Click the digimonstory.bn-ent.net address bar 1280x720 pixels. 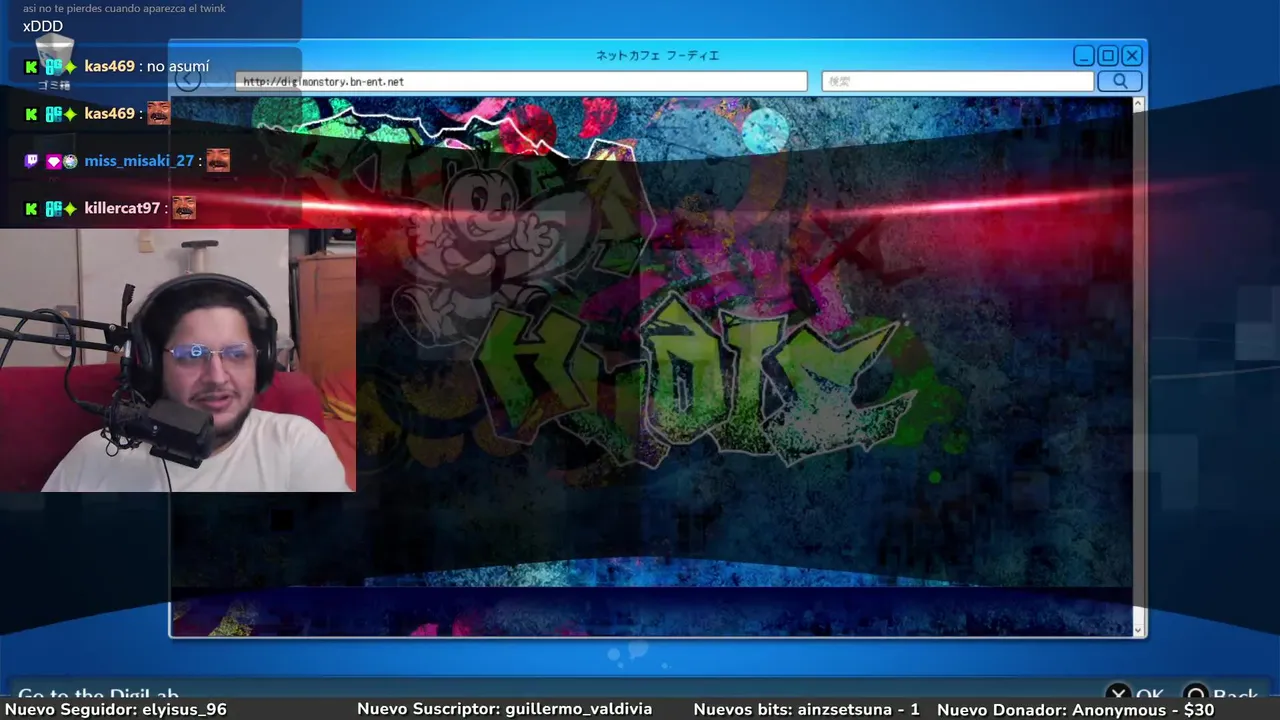coord(521,81)
